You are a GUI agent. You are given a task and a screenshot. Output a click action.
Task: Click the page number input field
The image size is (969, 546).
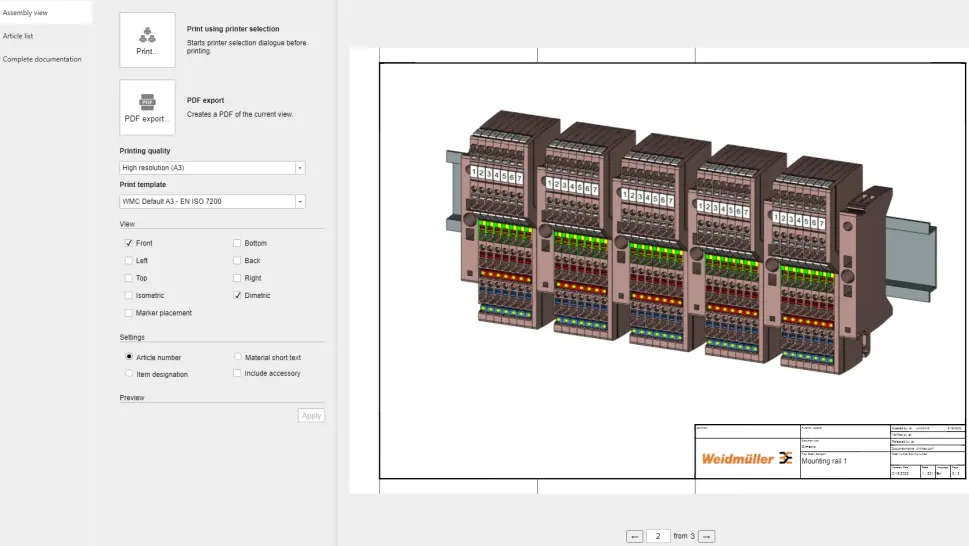[x=658, y=537]
